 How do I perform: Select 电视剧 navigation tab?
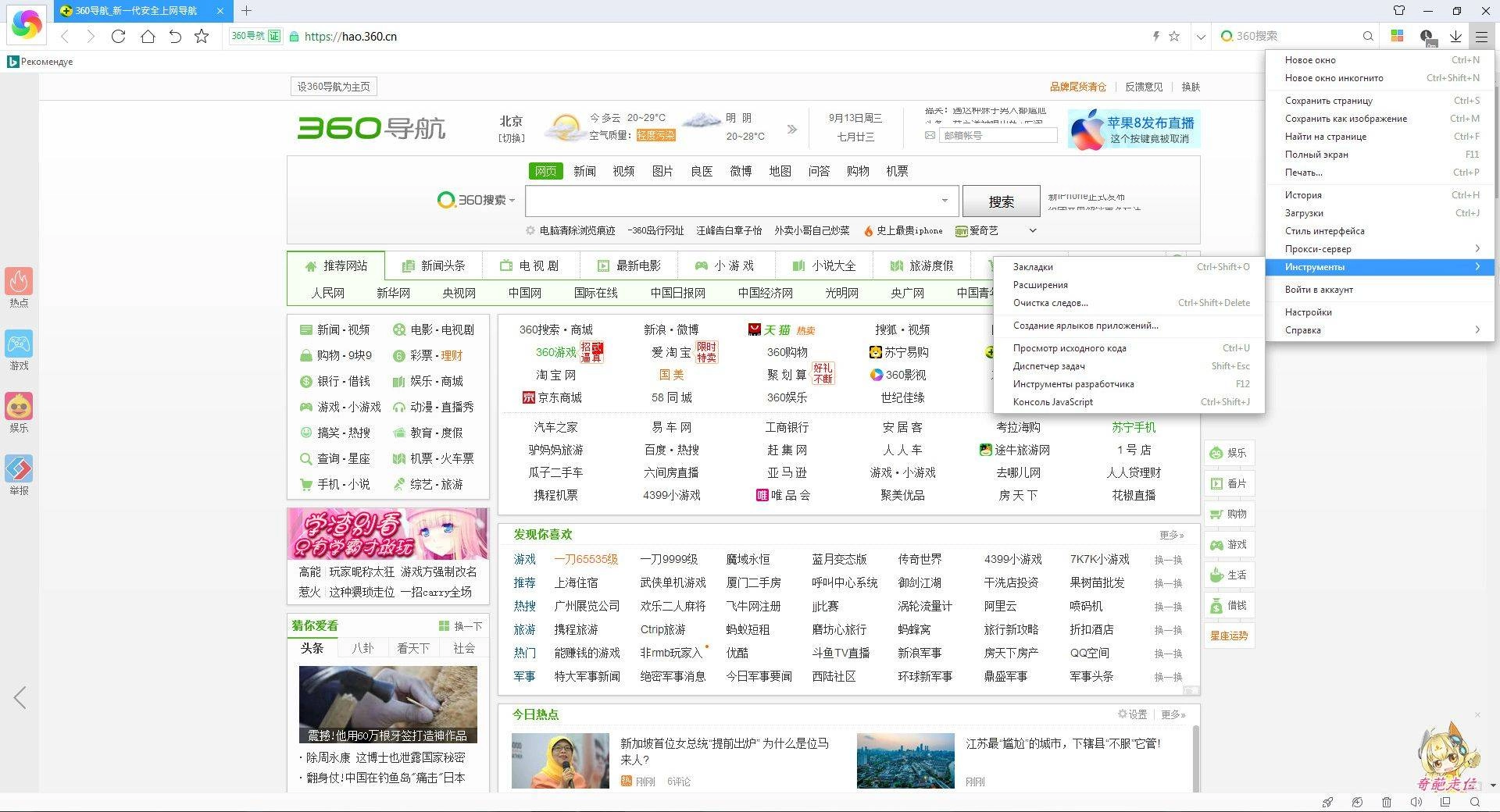tap(530, 265)
